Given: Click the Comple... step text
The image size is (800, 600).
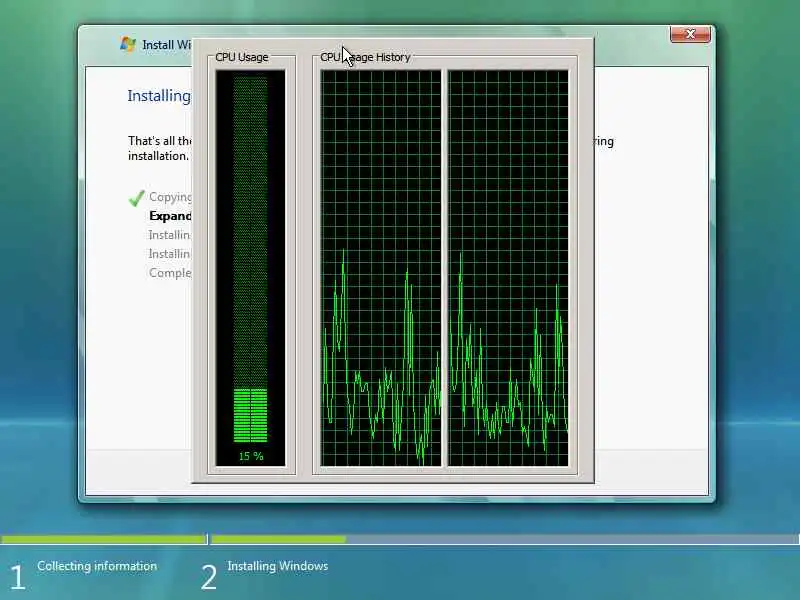Looking at the screenshot, I should (x=170, y=273).
